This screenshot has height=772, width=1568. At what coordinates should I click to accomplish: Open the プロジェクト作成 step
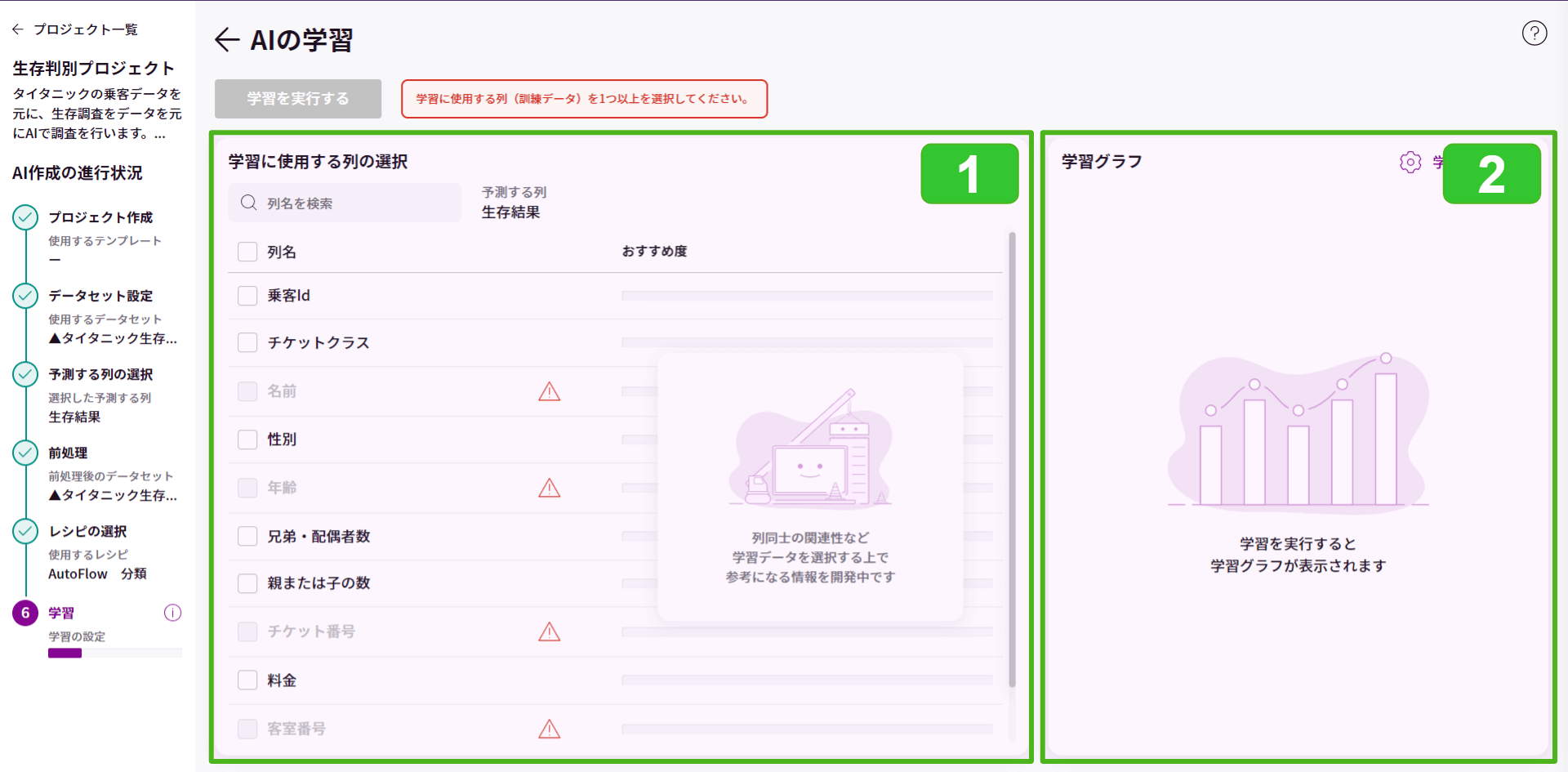100,217
